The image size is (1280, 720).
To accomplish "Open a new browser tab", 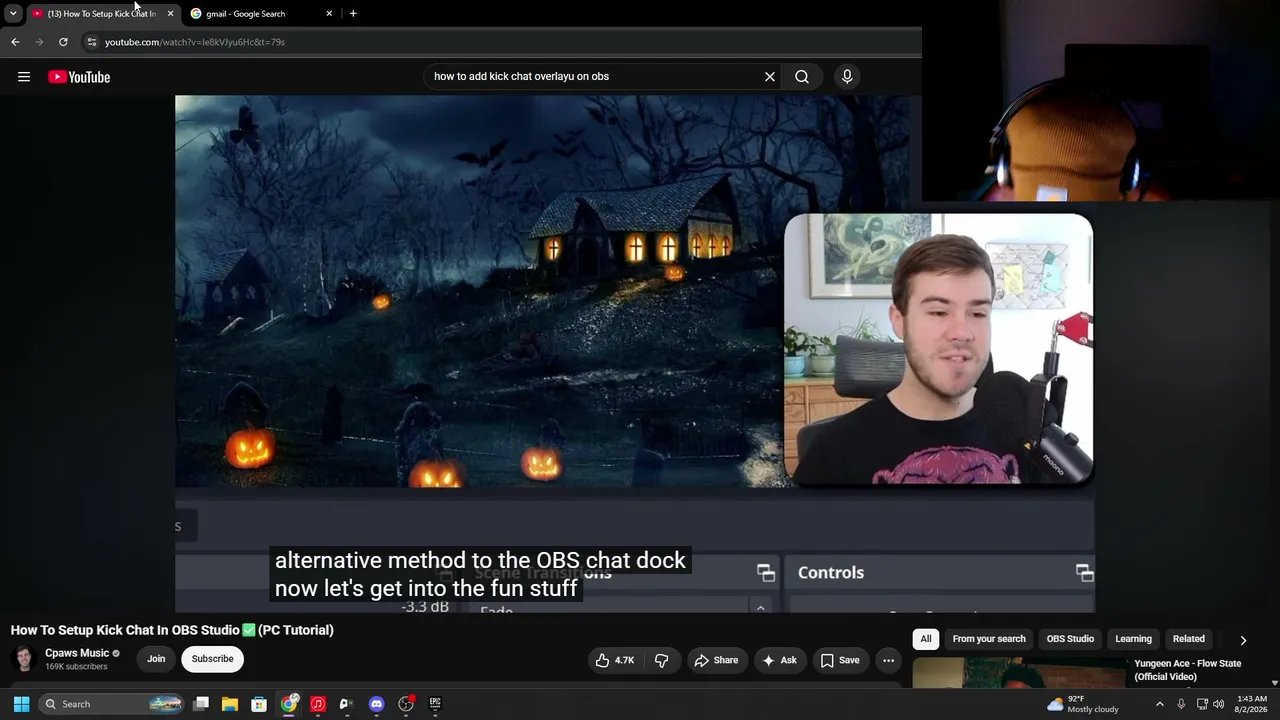I will (353, 13).
